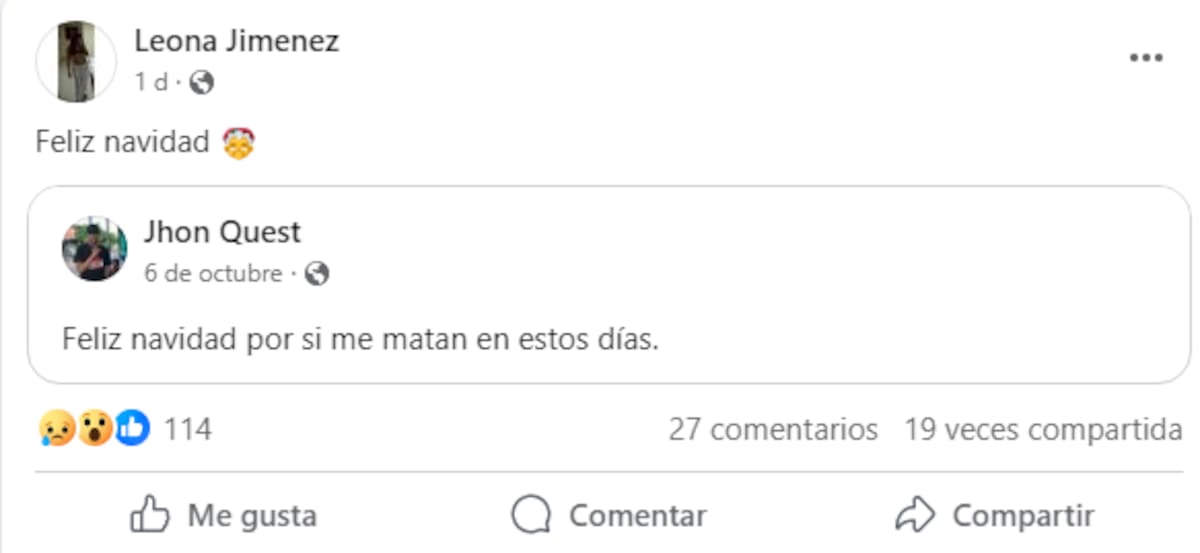Click Leona Jimenez's profile picture

[76, 62]
